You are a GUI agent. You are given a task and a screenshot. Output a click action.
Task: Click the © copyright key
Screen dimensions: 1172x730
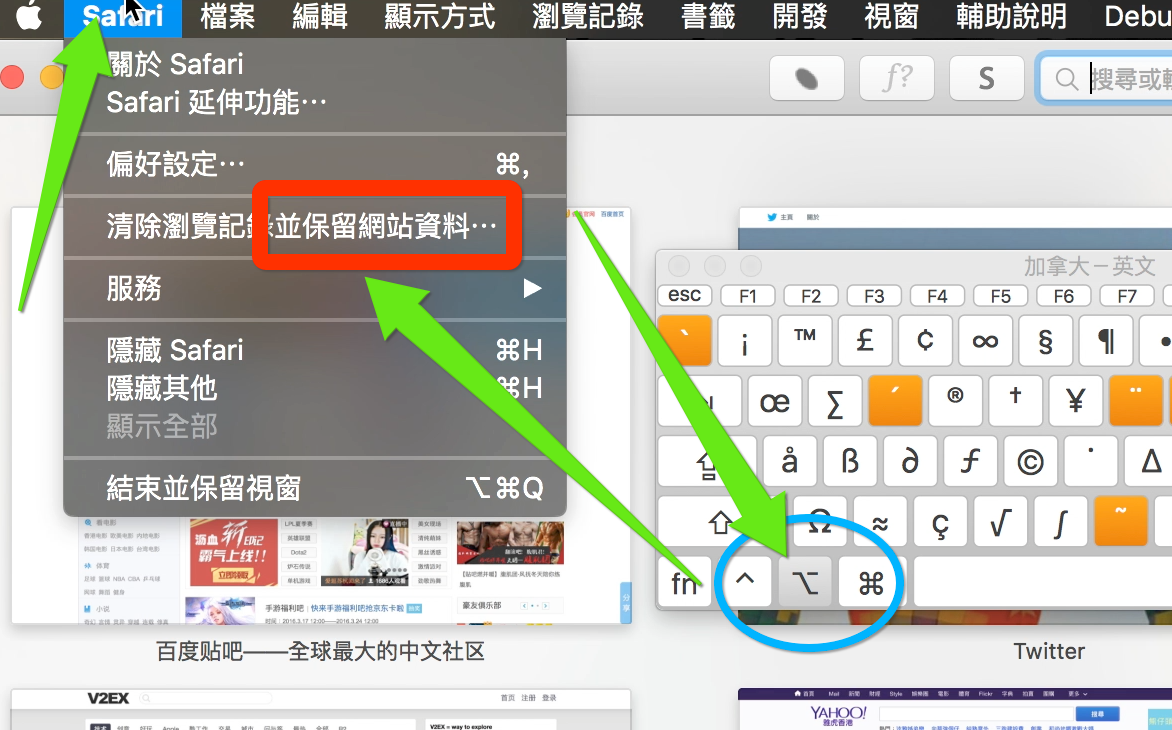pyautogui.click(x=1031, y=462)
